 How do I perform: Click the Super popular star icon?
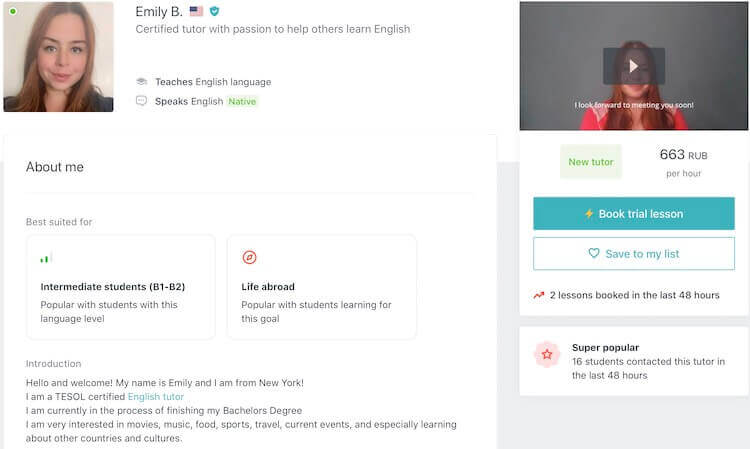click(x=547, y=355)
